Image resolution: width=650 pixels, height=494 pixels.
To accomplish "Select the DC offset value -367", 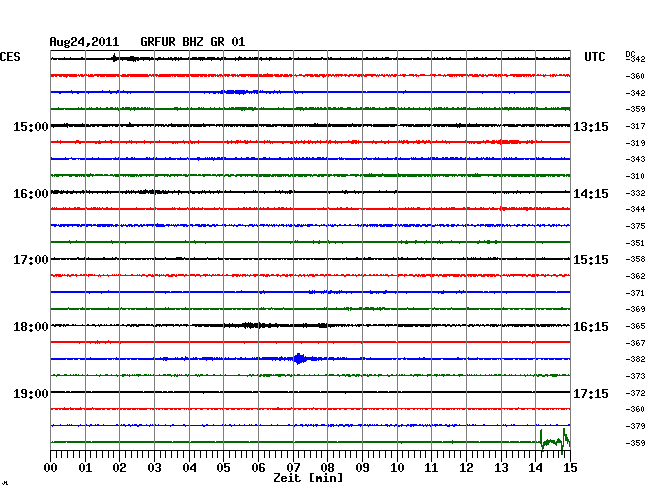I will [x=635, y=343].
